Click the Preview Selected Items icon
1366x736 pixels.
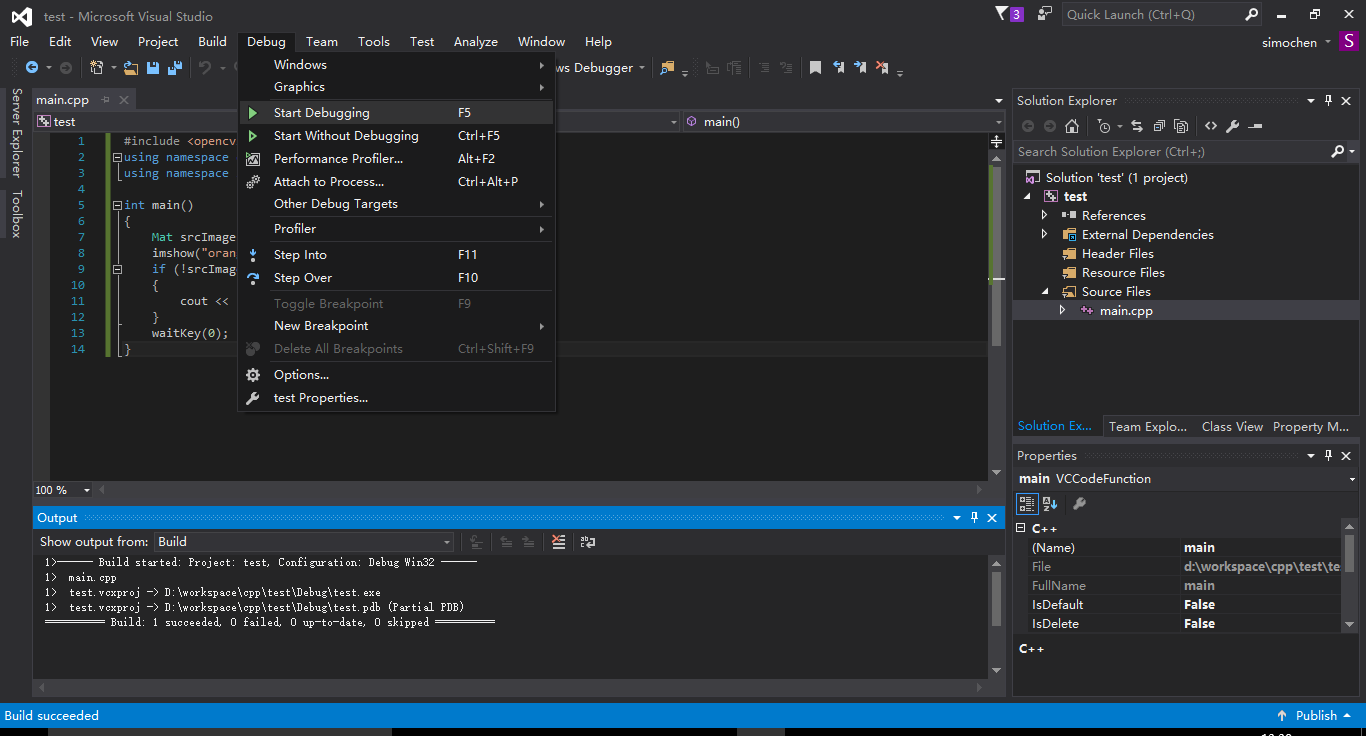point(1255,126)
